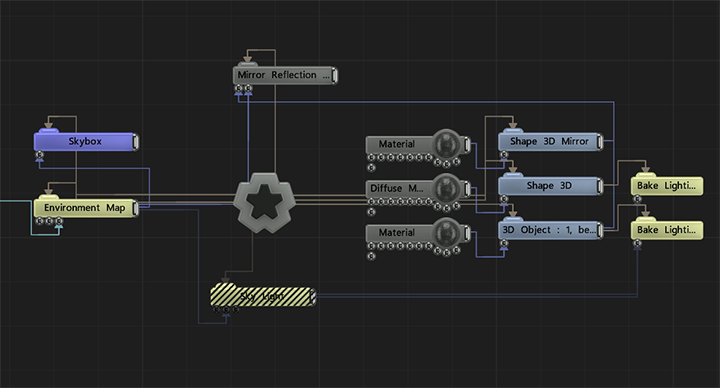
Task: Click the Diffuse Material sphere preview
Action: (x=445, y=188)
